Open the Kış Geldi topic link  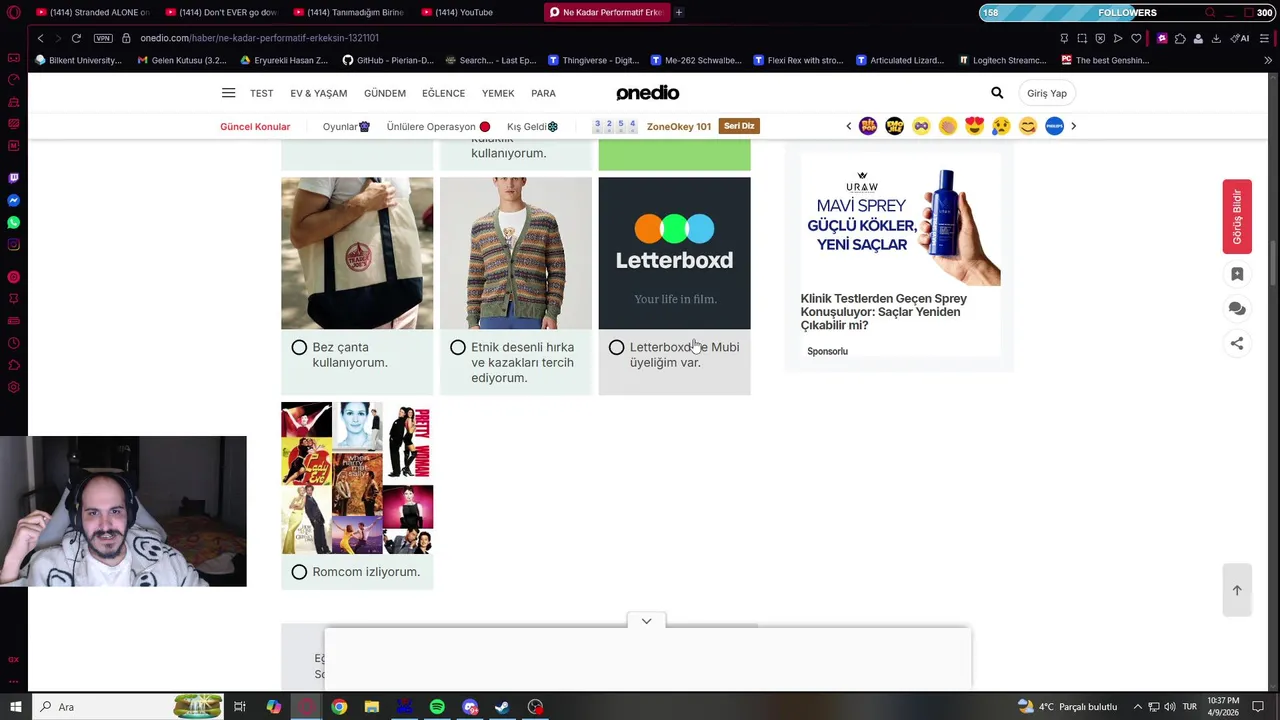(x=532, y=127)
